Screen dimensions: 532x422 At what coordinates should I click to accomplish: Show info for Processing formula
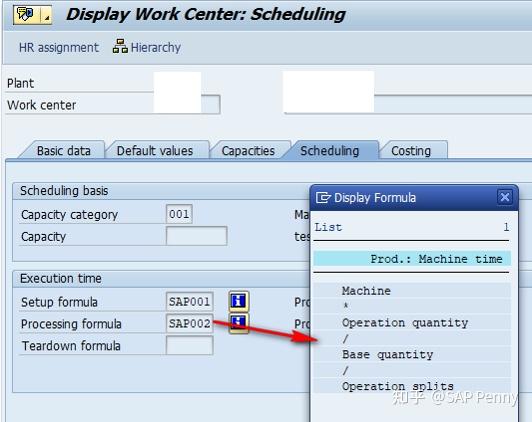(239, 323)
